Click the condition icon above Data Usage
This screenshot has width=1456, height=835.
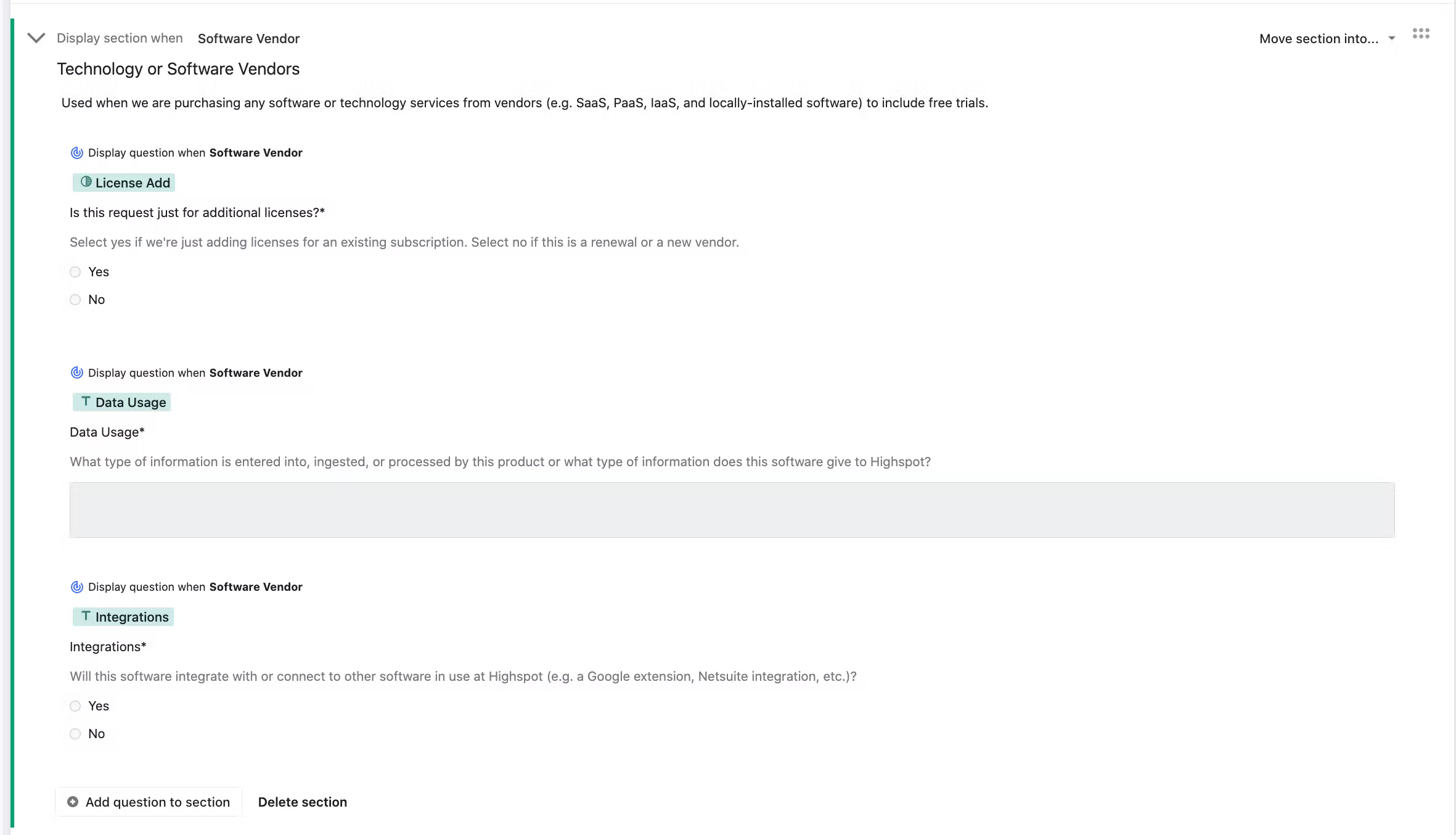[x=77, y=372]
